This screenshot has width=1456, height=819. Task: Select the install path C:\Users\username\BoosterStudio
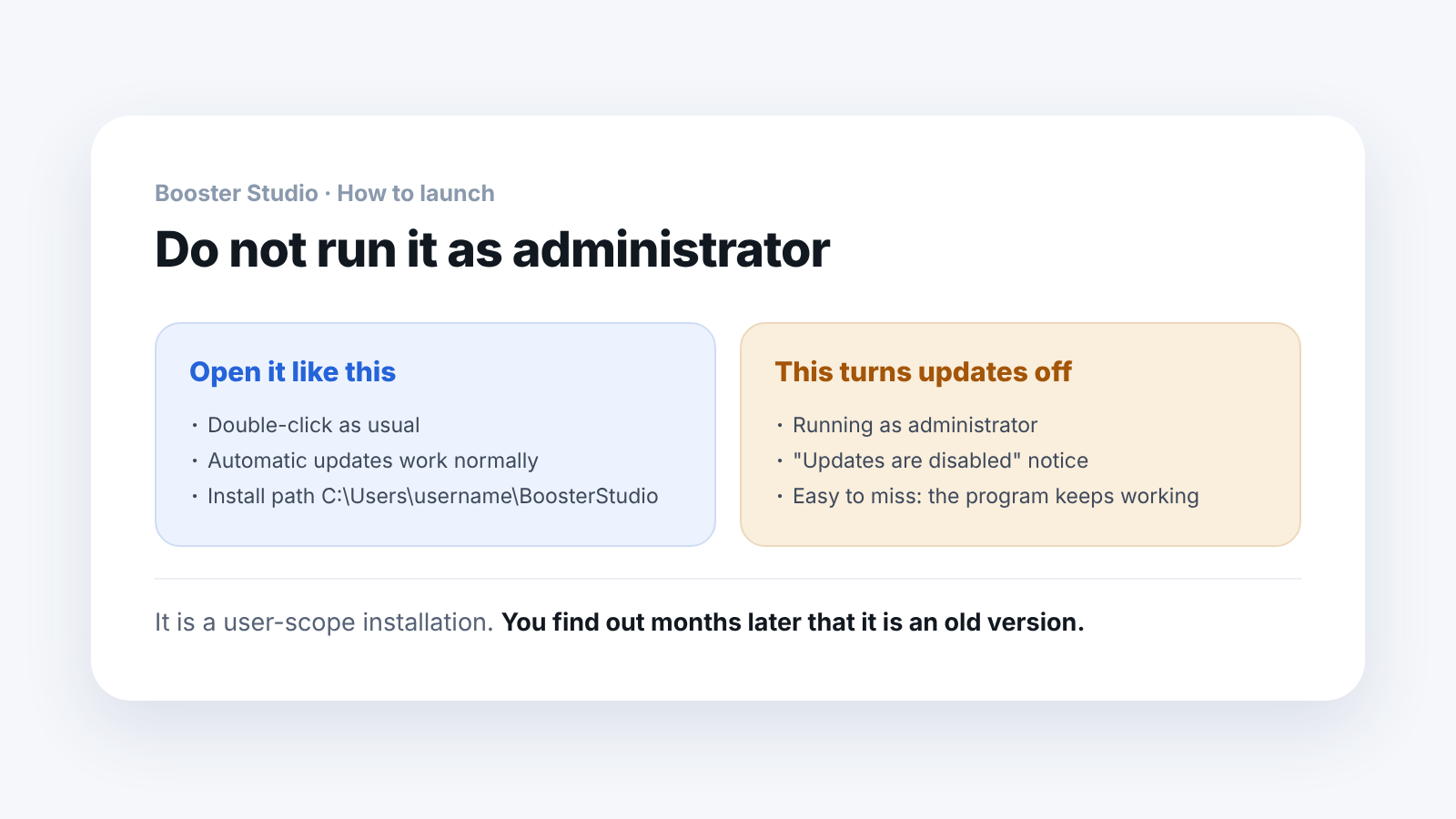tap(490, 496)
